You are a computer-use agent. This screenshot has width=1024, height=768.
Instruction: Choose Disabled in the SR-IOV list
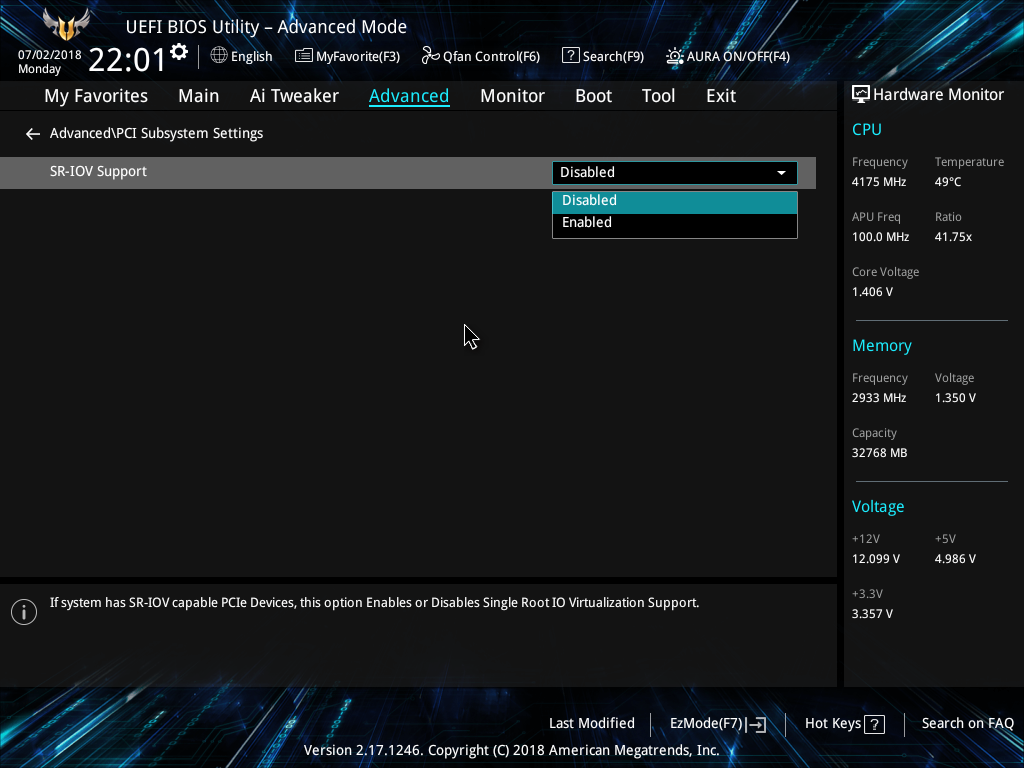tap(675, 202)
